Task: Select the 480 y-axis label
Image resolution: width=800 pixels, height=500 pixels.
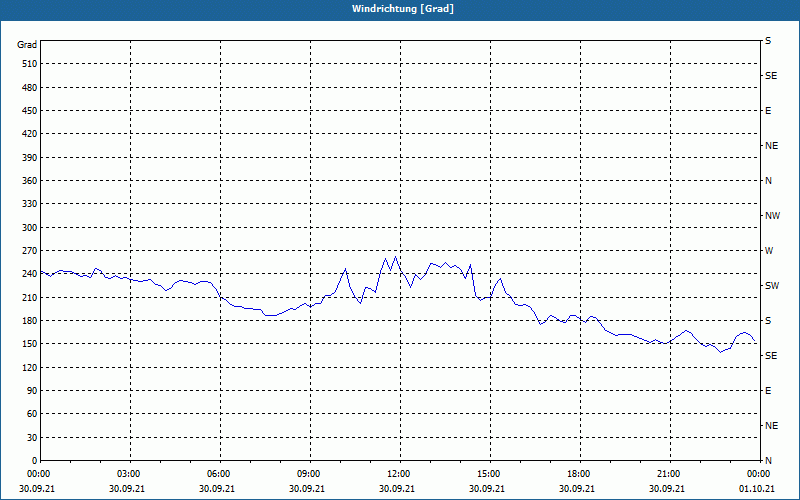Action: click(x=29, y=87)
